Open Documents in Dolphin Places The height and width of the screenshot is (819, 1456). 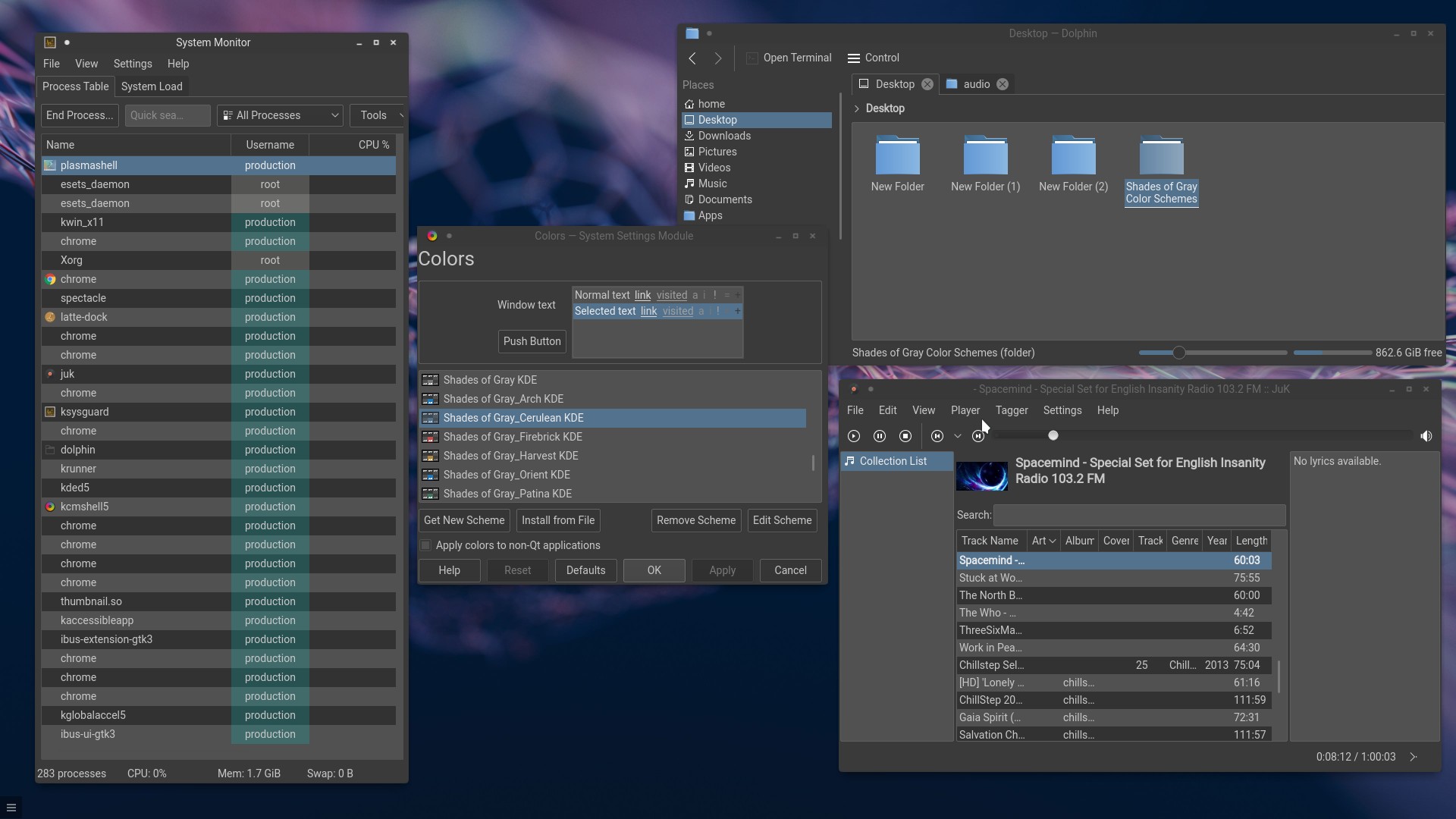click(757, 199)
